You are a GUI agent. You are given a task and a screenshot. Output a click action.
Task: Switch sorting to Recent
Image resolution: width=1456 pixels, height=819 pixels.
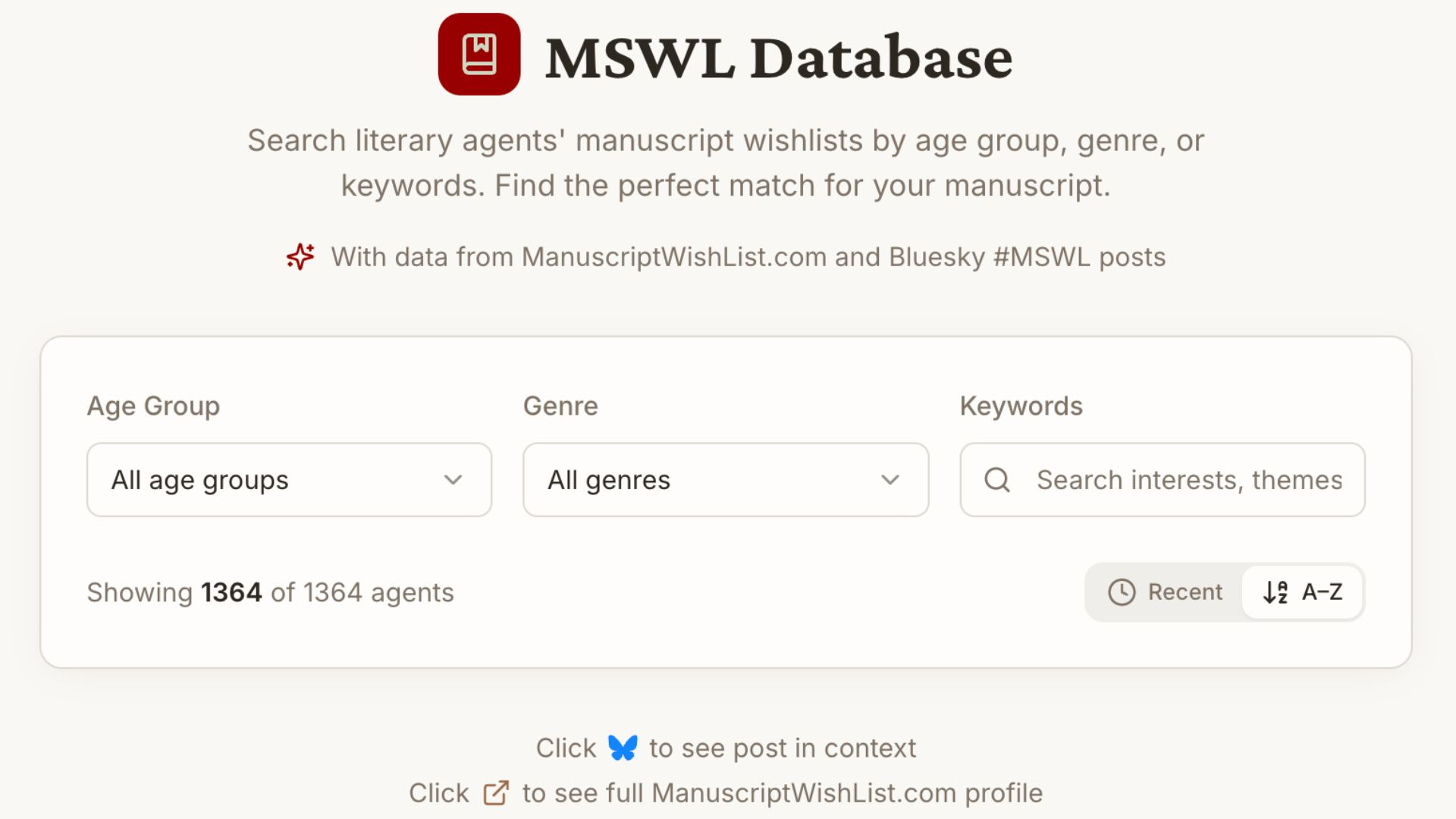point(1166,592)
